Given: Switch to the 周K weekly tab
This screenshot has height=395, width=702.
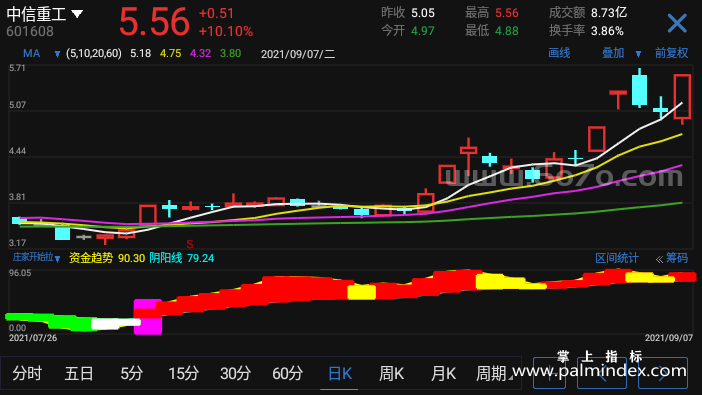Looking at the screenshot, I should tap(391, 373).
